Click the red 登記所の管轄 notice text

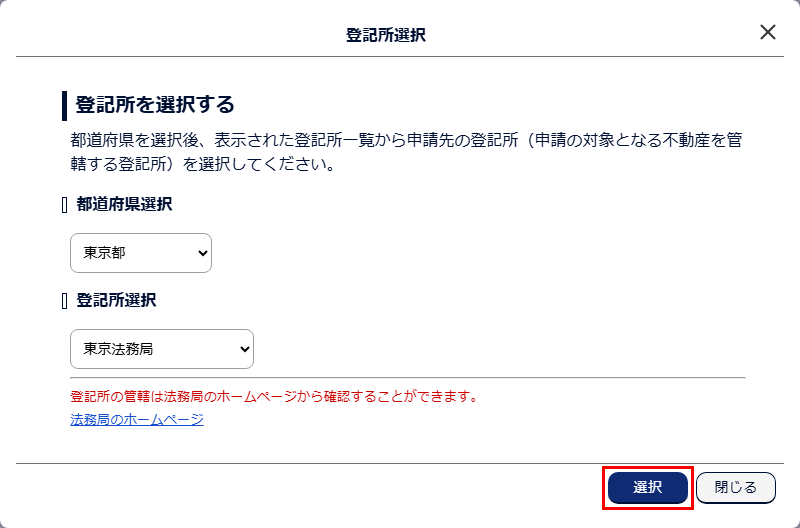point(275,396)
